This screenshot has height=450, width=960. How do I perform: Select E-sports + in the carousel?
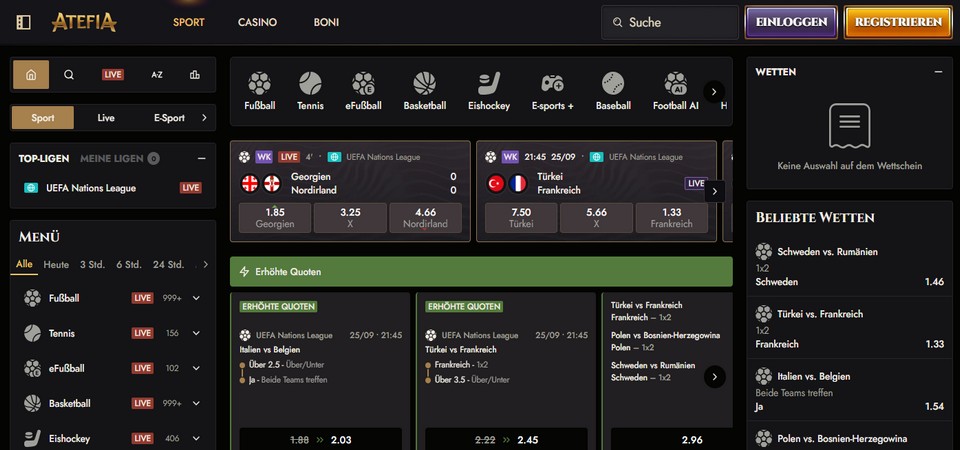pos(552,91)
